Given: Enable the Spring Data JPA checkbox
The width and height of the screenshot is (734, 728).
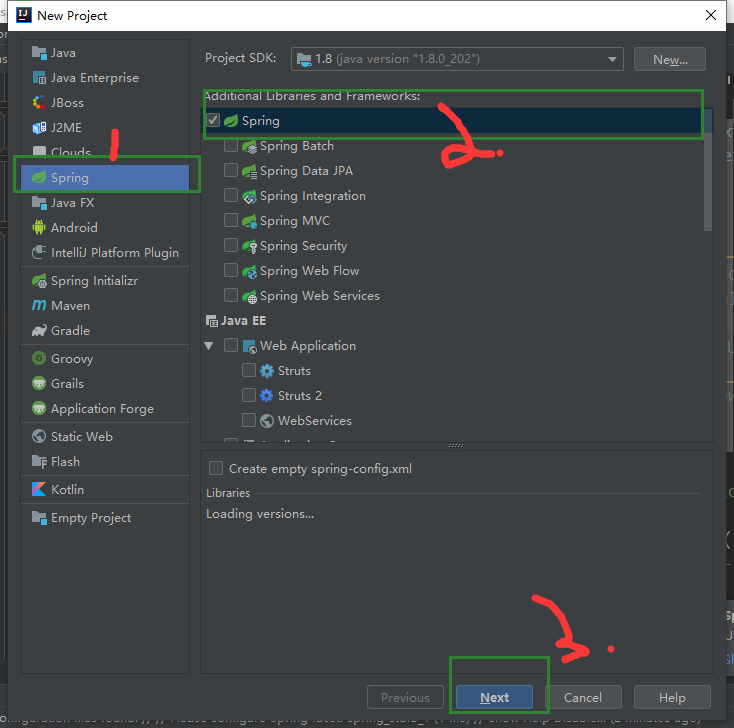Looking at the screenshot, I should tap(231, 170).
